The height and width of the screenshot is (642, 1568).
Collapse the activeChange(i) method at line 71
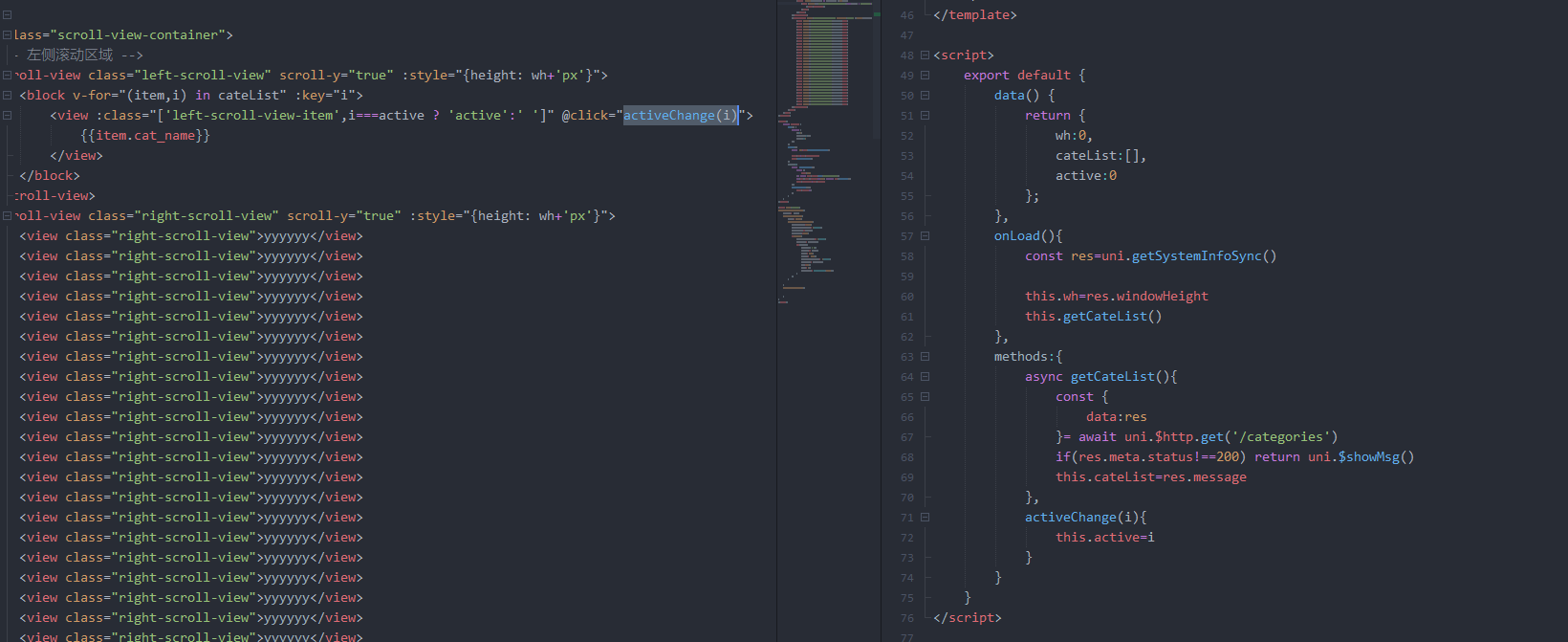pyautogui.click(x=925, y=518)
